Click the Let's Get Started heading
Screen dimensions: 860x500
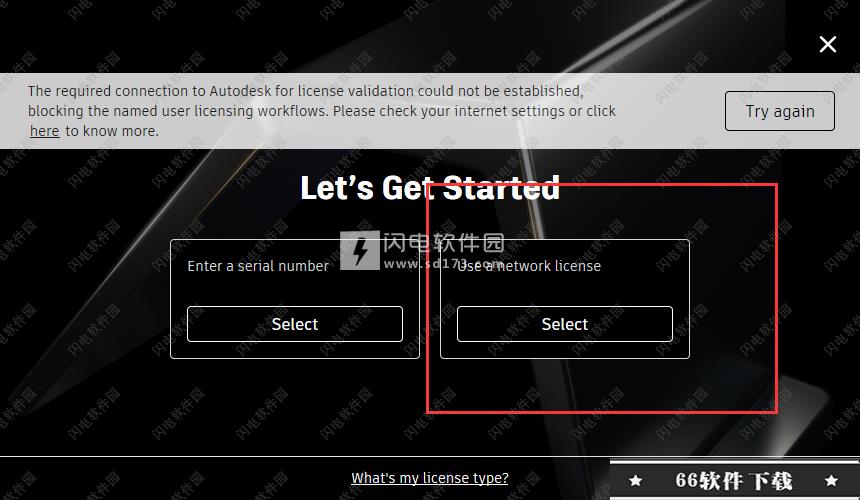pos(430,188)
